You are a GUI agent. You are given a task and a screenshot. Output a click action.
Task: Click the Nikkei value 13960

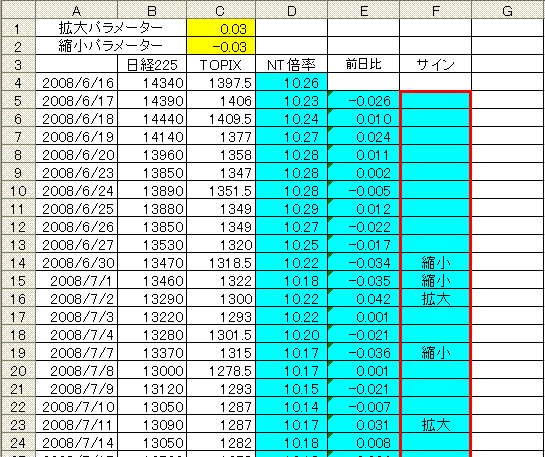[152, 154]
